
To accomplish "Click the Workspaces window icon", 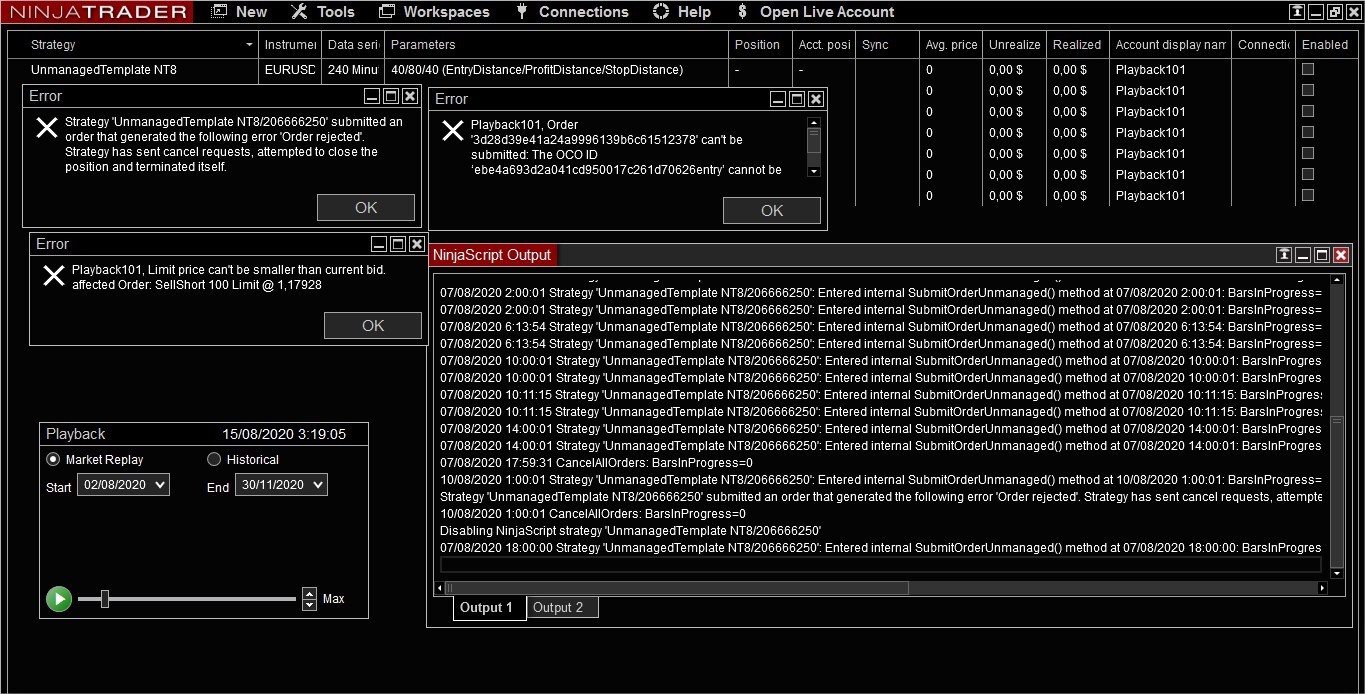I will [x=387, y=12].
